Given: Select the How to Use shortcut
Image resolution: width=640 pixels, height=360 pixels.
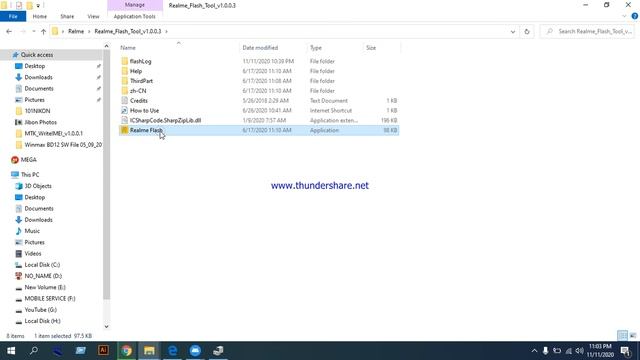Looking at the screenshot, I should coord(144,110).
